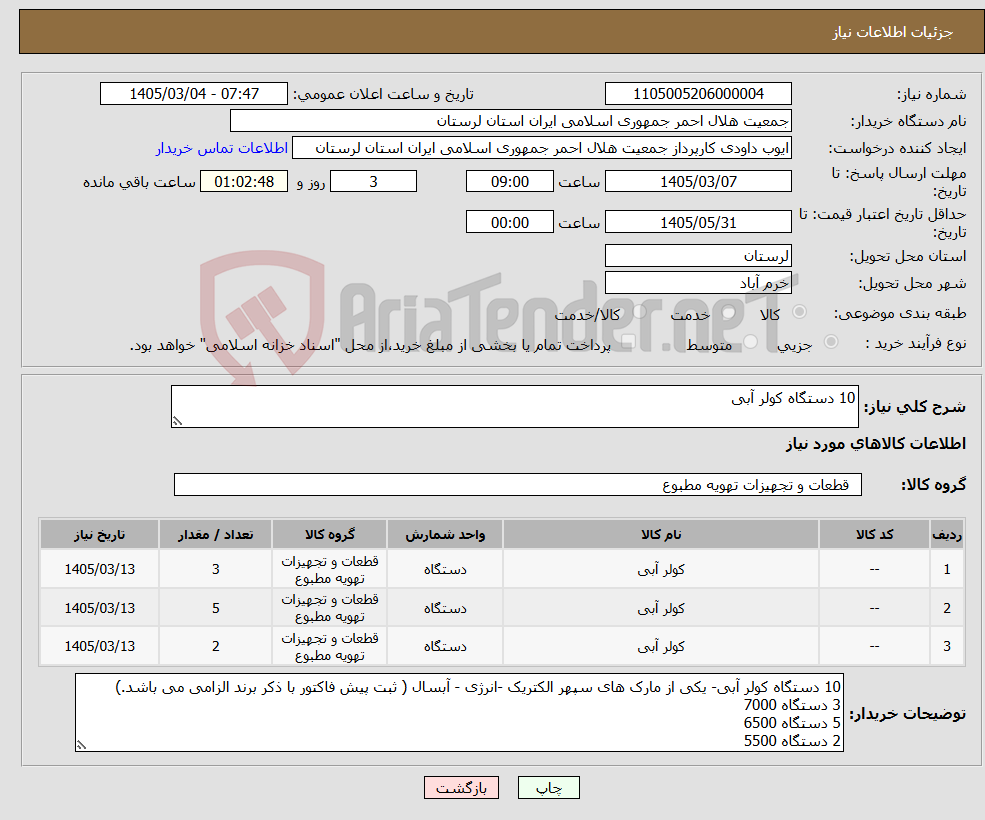The image size is (985, 820).
Task: Click the request creator name field
Action: [x=541, y=148]
